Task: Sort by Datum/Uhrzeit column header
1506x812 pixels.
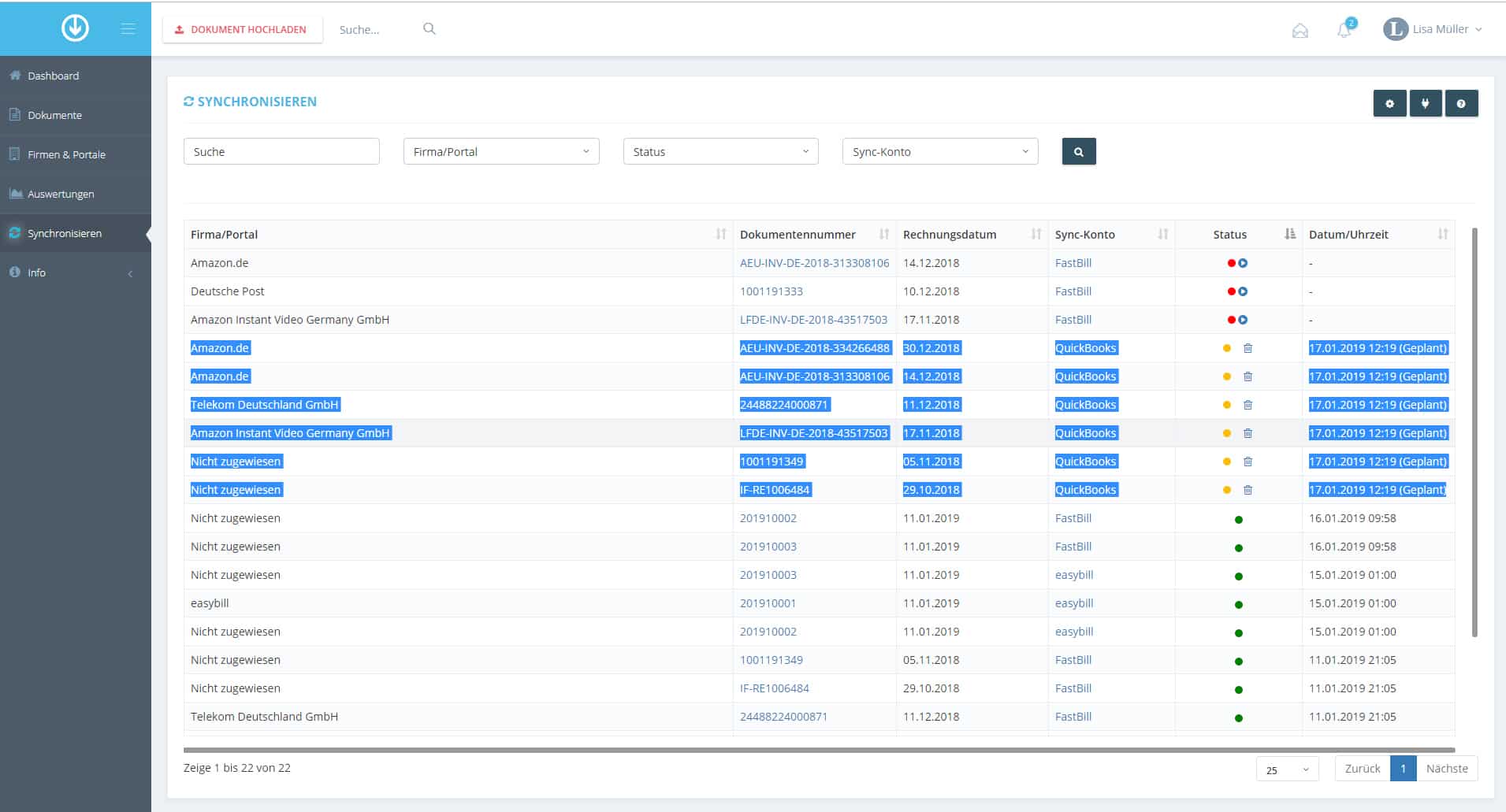Action: [x=1378, y=235]
